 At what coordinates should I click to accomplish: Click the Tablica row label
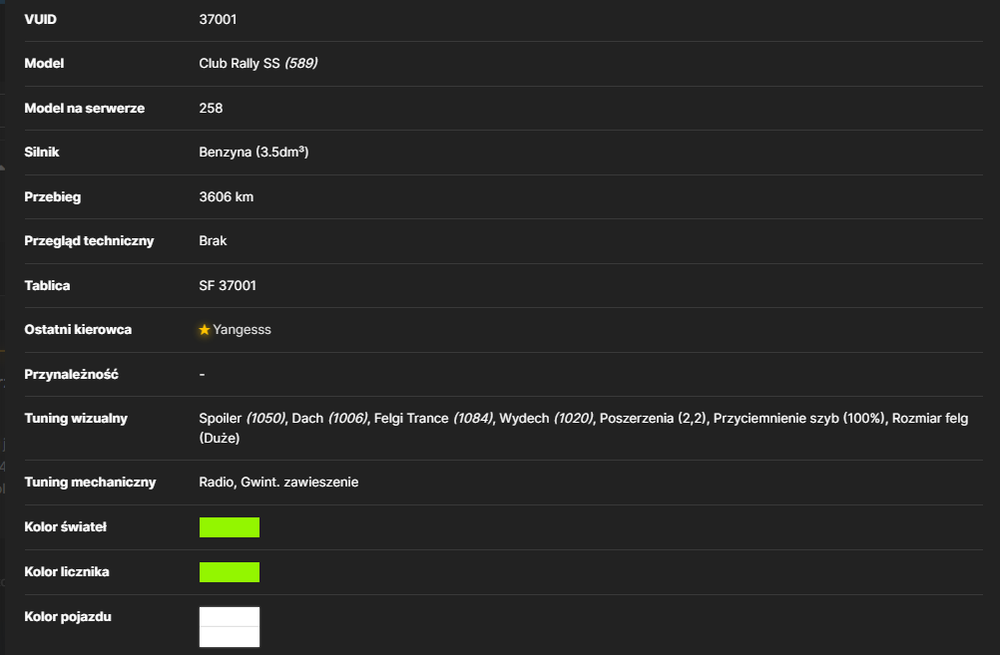[47, 285]
